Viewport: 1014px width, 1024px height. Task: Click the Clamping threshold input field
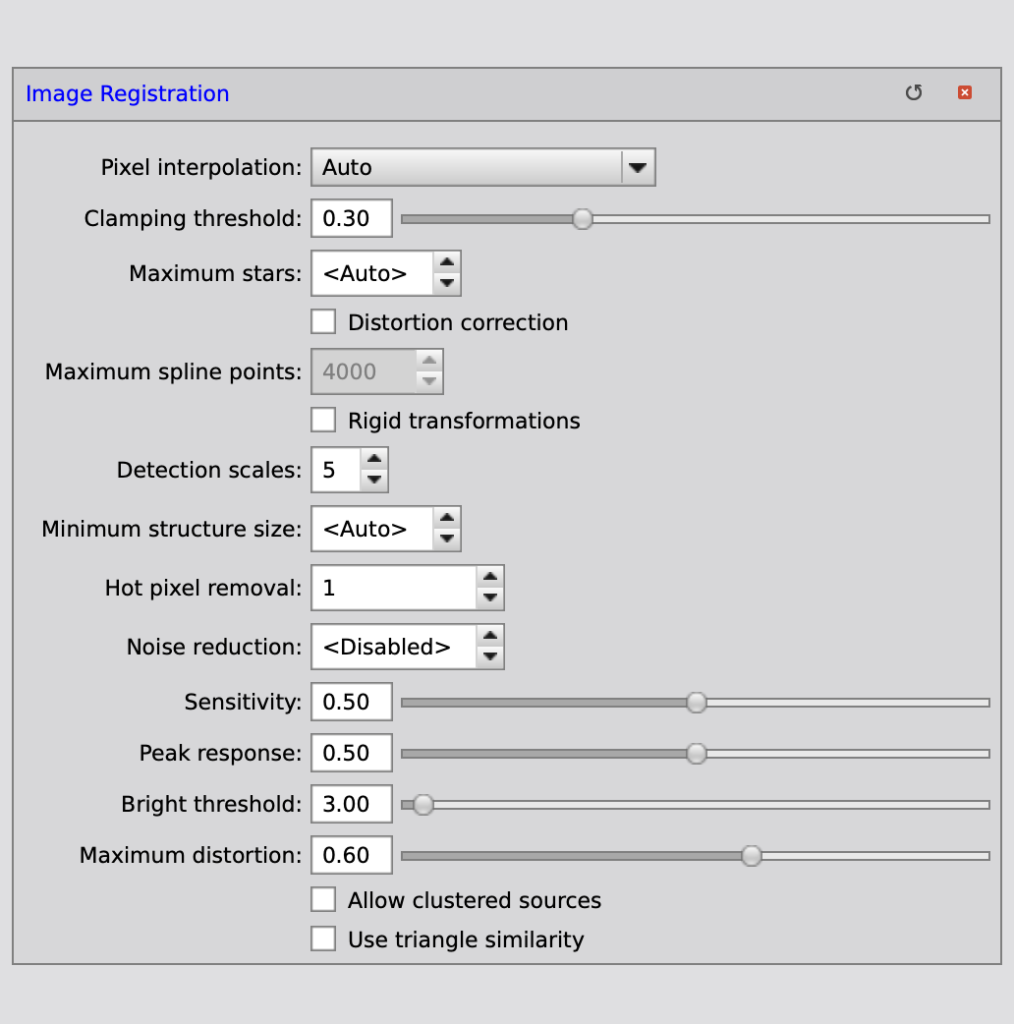[351, 219]
